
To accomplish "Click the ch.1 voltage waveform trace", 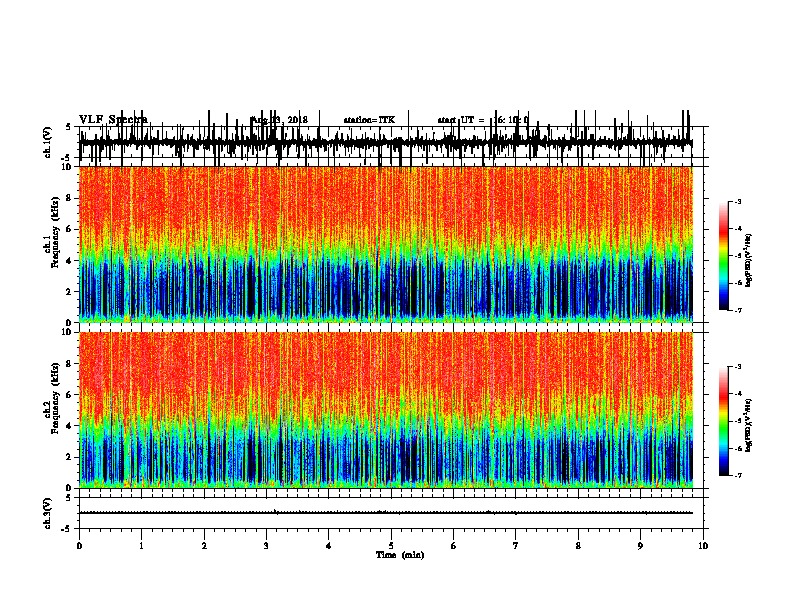I will tap(386, 143).
